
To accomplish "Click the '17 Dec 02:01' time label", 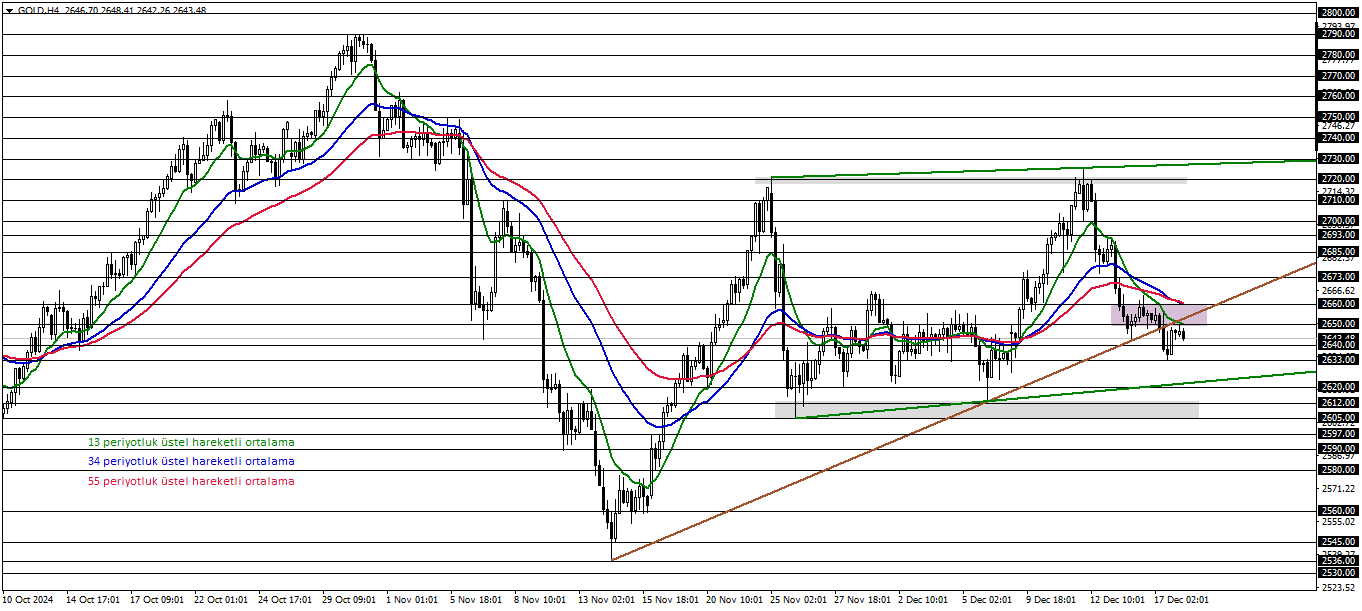I will [x=1181, y=600].
